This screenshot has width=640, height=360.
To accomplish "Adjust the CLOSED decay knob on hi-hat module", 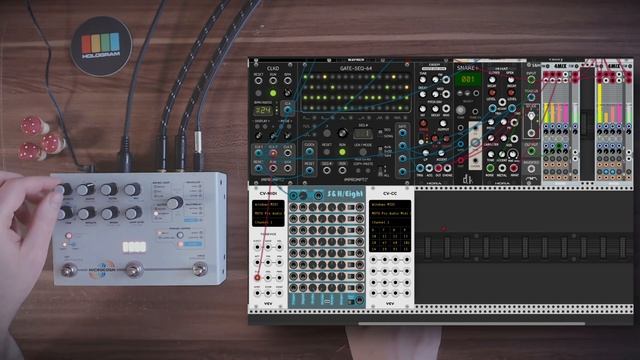I will click(492, 80).
